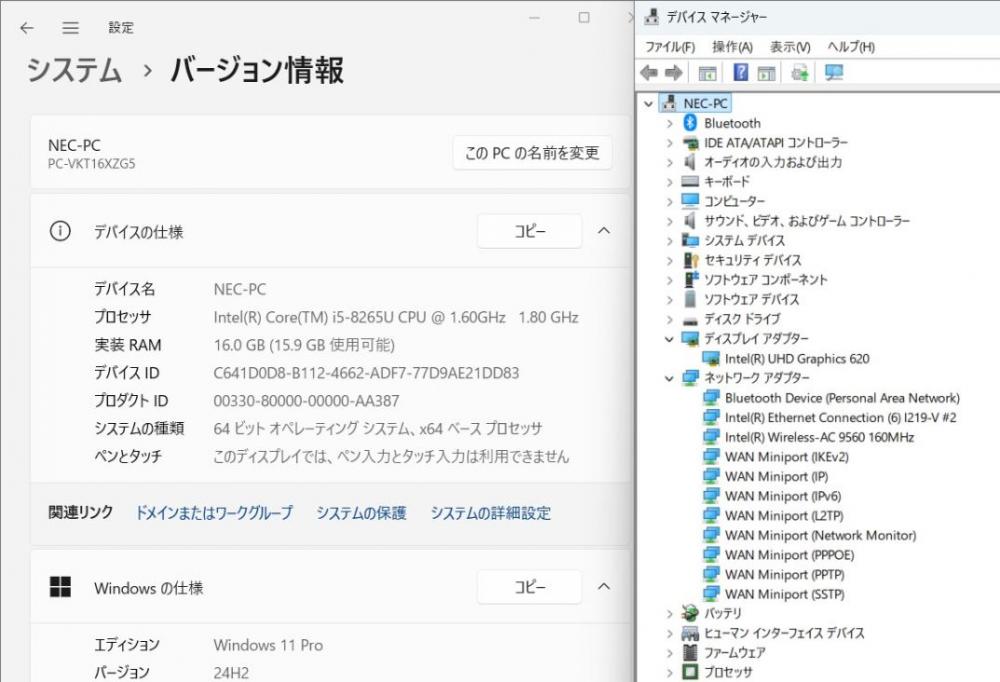Click the scan for hardware changes monitor icon
1000x682 pixels.
(834, 73)
